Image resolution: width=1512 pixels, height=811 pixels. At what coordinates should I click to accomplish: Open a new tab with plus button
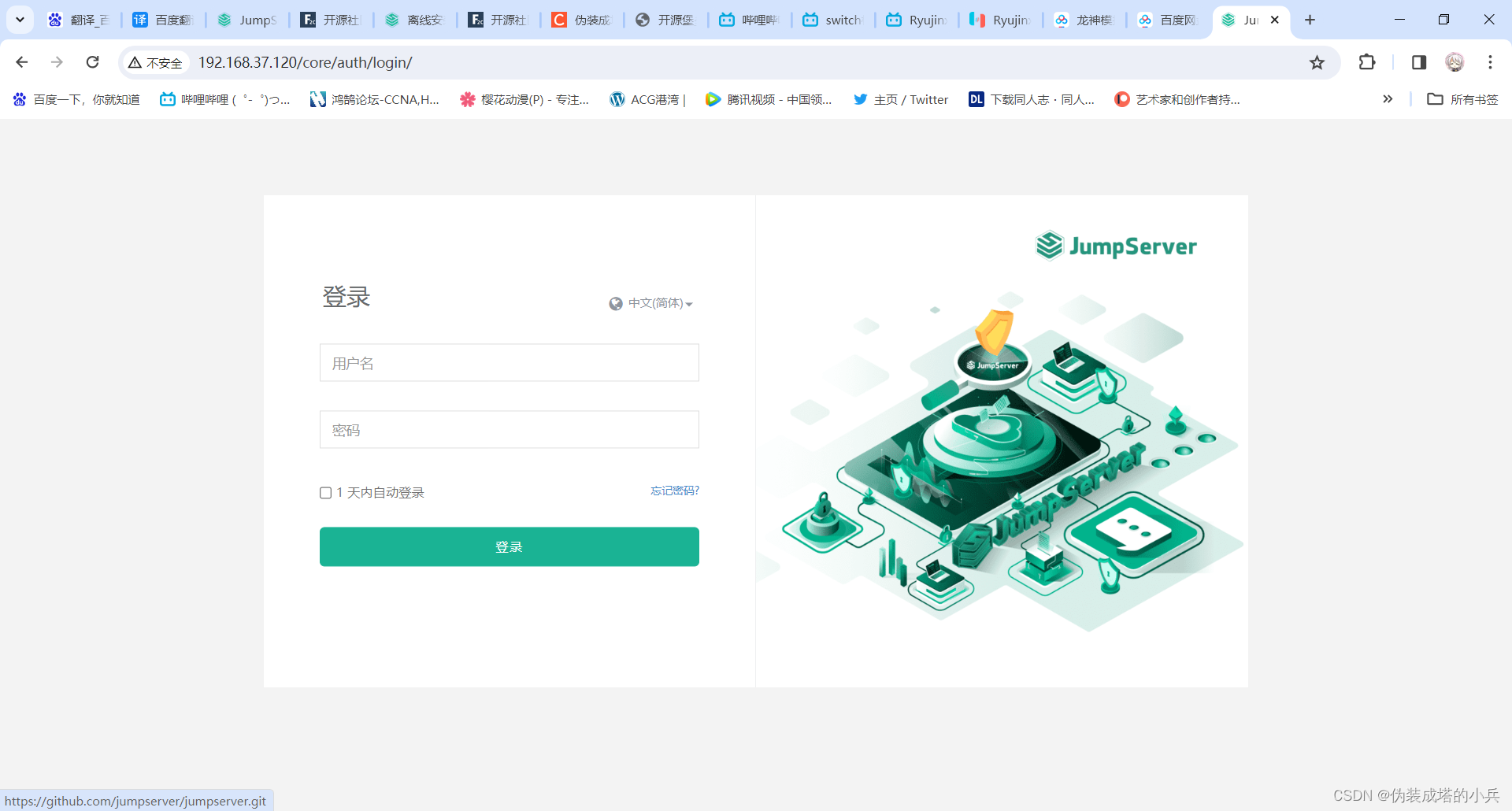pyautogui.click(x=1310, y=20)
